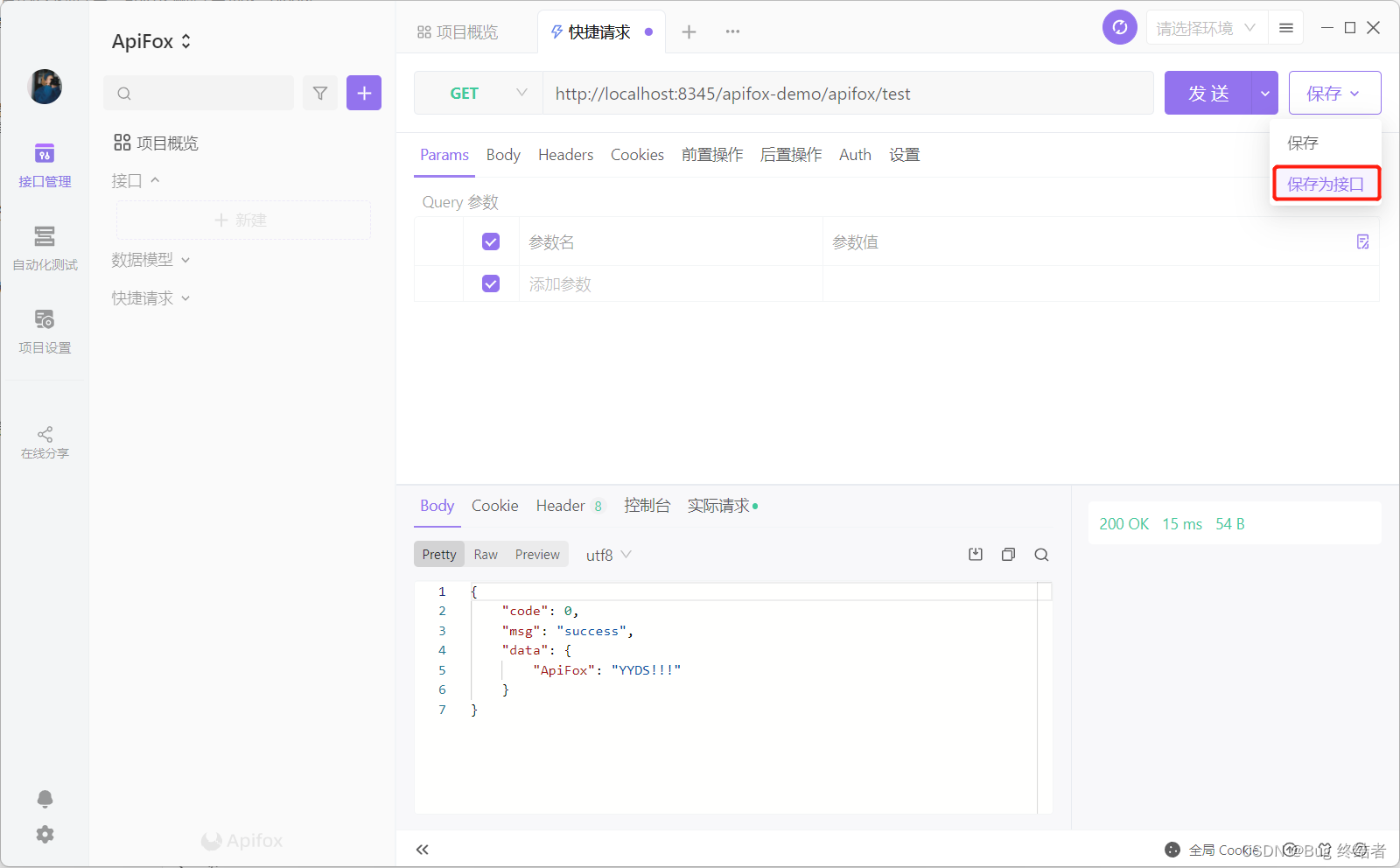1400x868 pixels.
Task: Click the search box in the sidebar
Action: [x=199, y=93]
